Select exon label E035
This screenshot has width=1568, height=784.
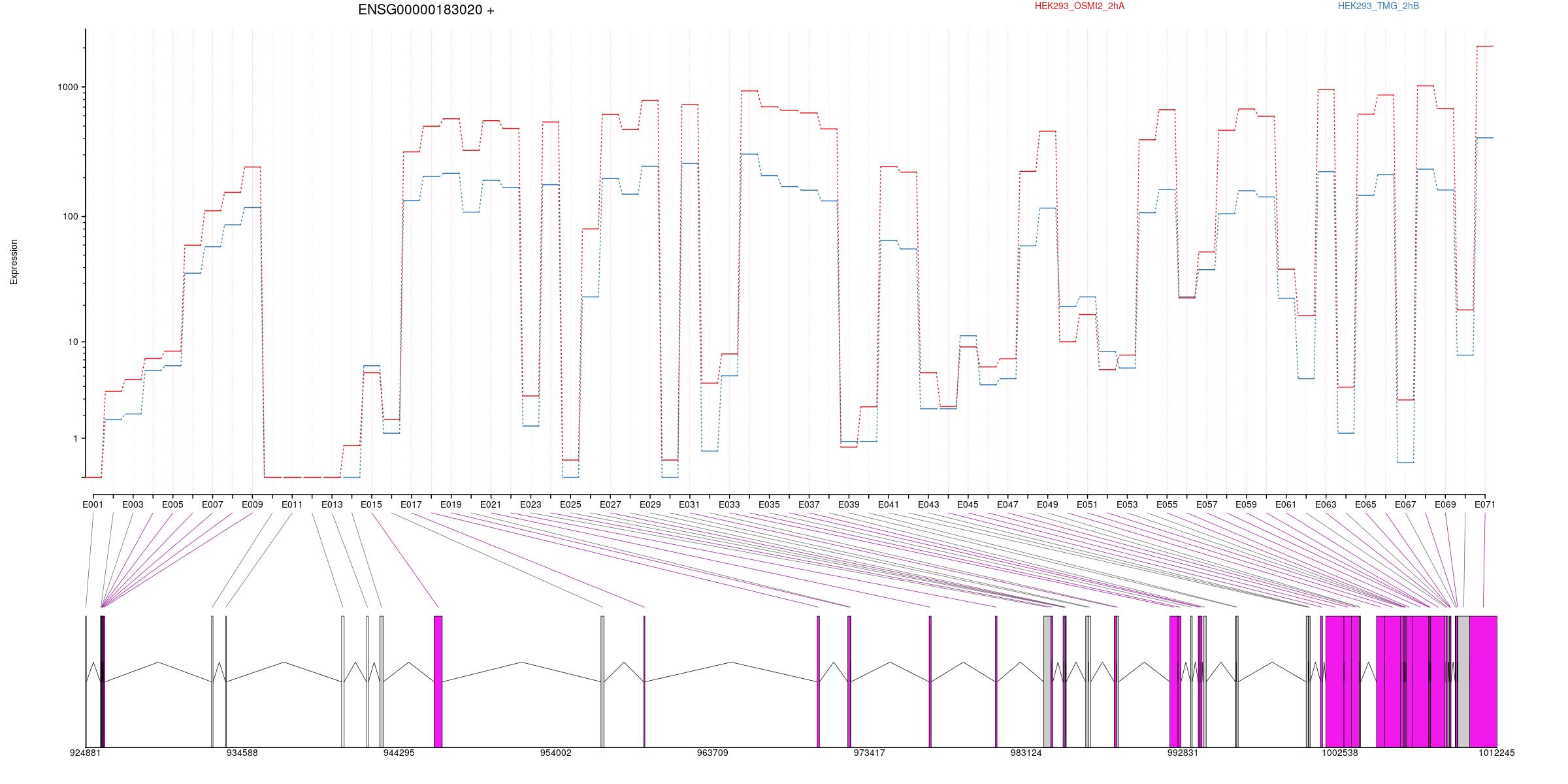click(x=769, y=504)
